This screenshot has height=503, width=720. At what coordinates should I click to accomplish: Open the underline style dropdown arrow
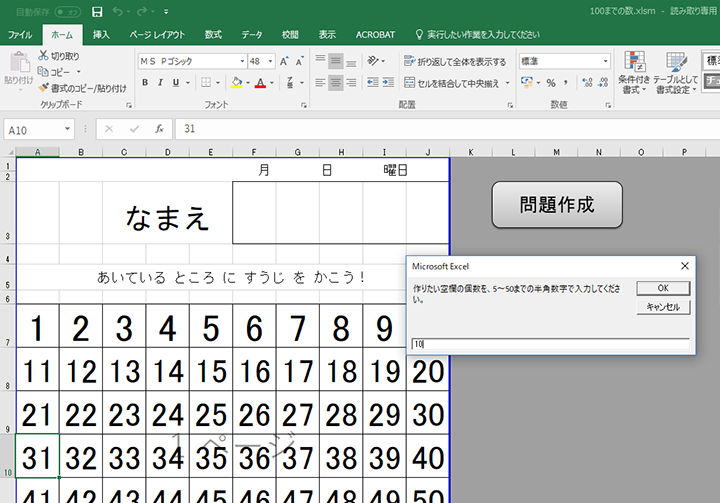click(x=188, y=83)
